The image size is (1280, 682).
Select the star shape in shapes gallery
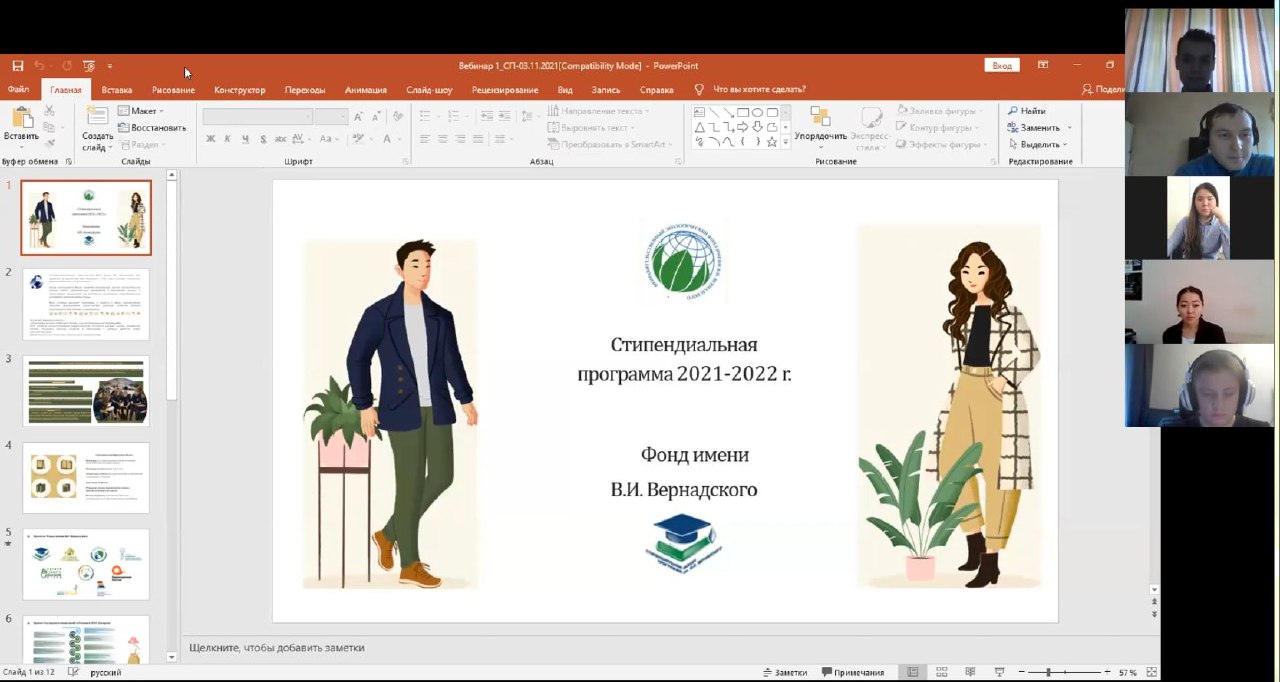[x=772, y=141]
